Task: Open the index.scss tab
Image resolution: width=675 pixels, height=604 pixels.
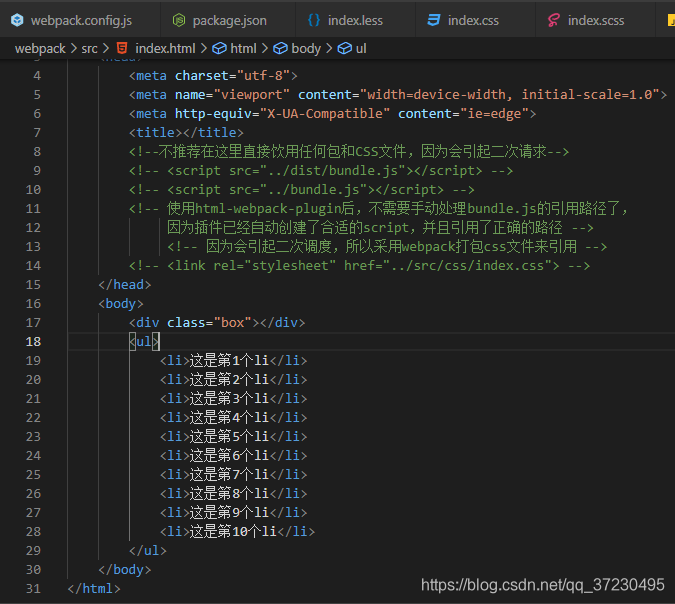Action: 595,20
